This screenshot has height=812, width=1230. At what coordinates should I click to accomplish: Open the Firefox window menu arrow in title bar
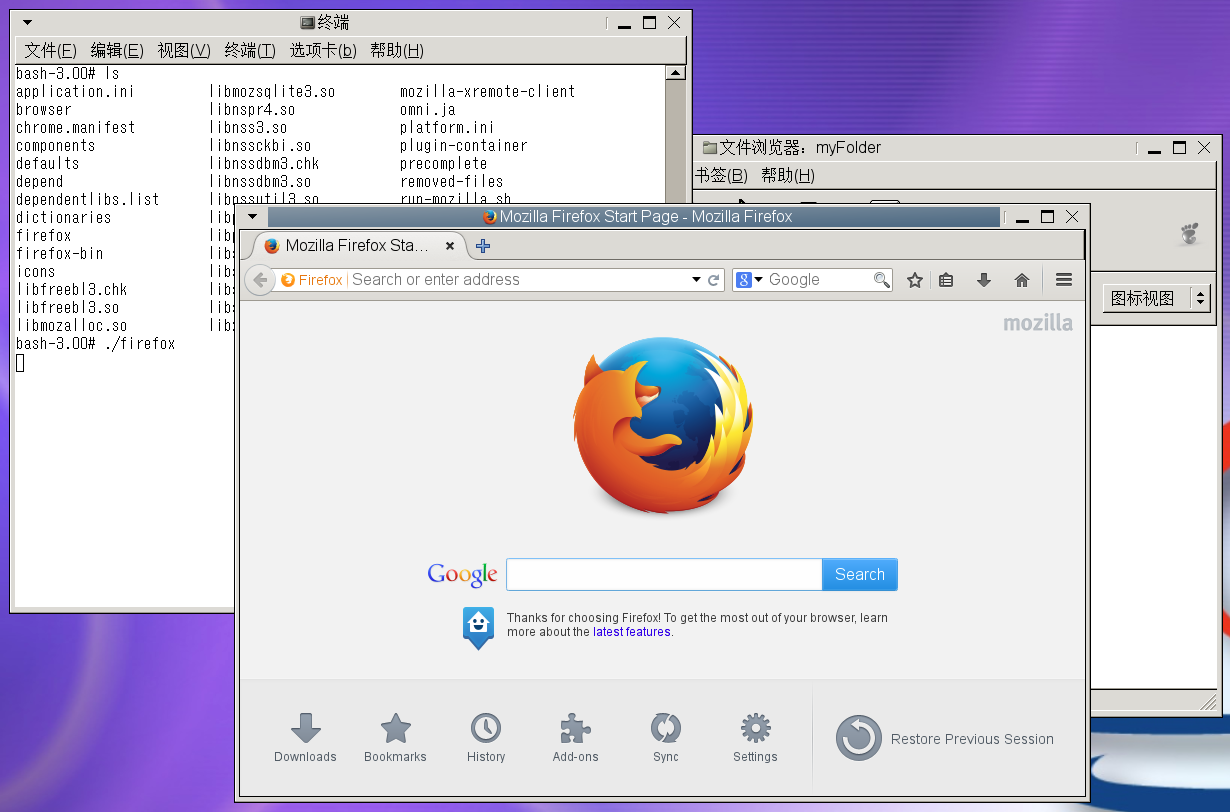252,216
